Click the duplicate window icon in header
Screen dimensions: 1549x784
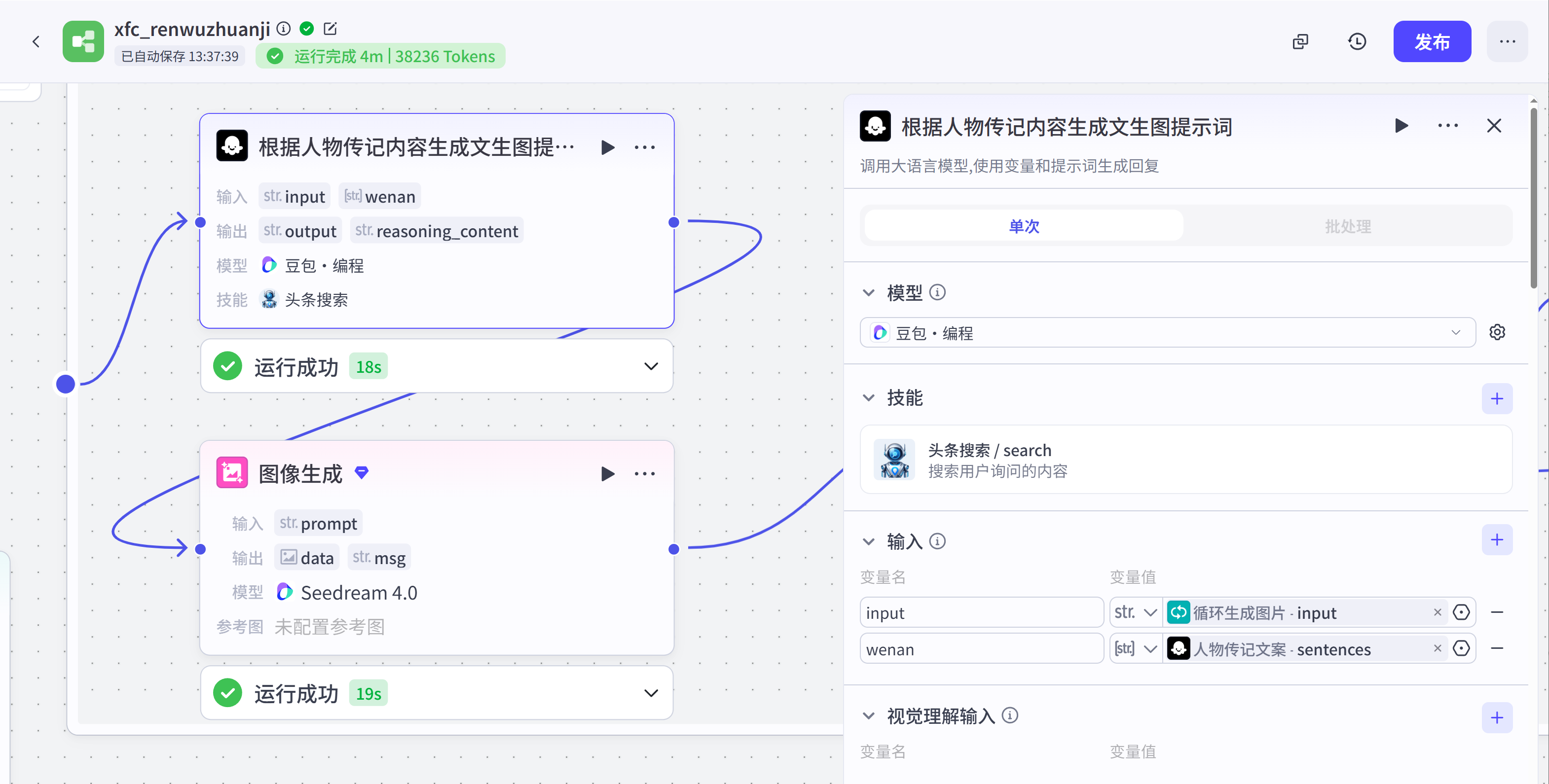tap(1300, 41)
